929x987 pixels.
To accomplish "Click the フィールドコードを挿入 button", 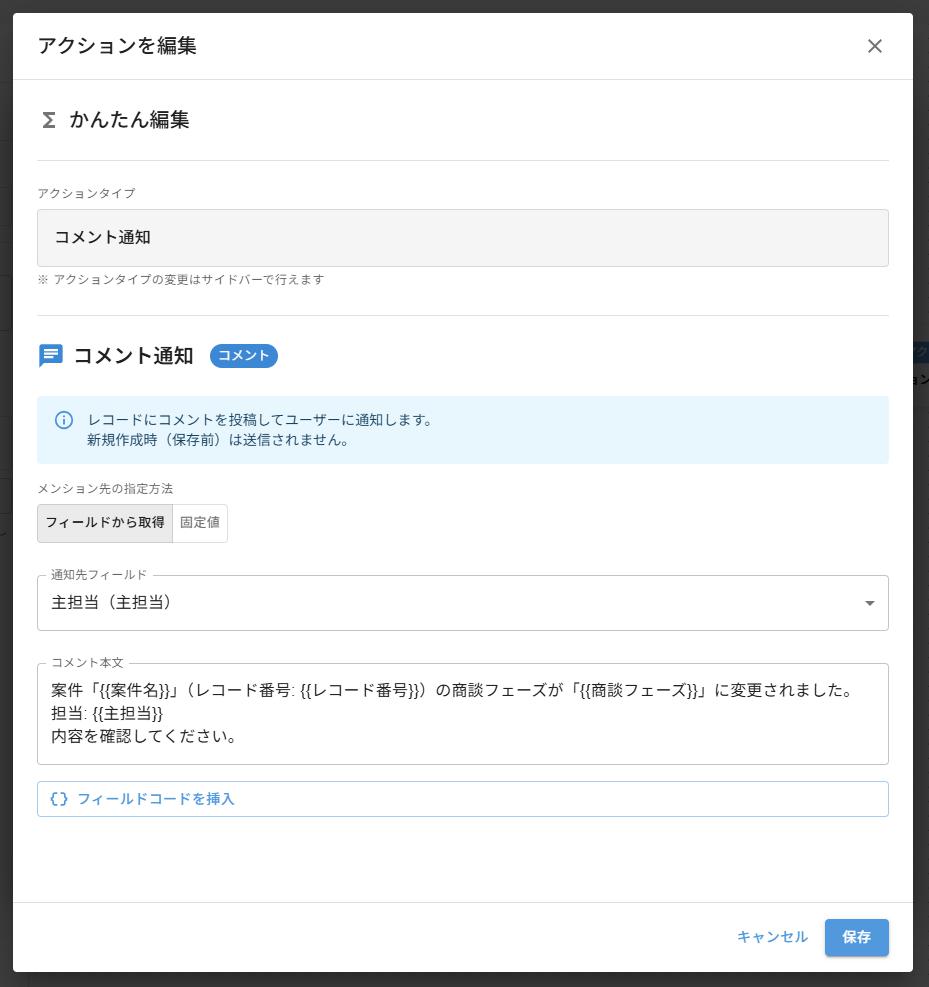I will (x=462, y=798).
